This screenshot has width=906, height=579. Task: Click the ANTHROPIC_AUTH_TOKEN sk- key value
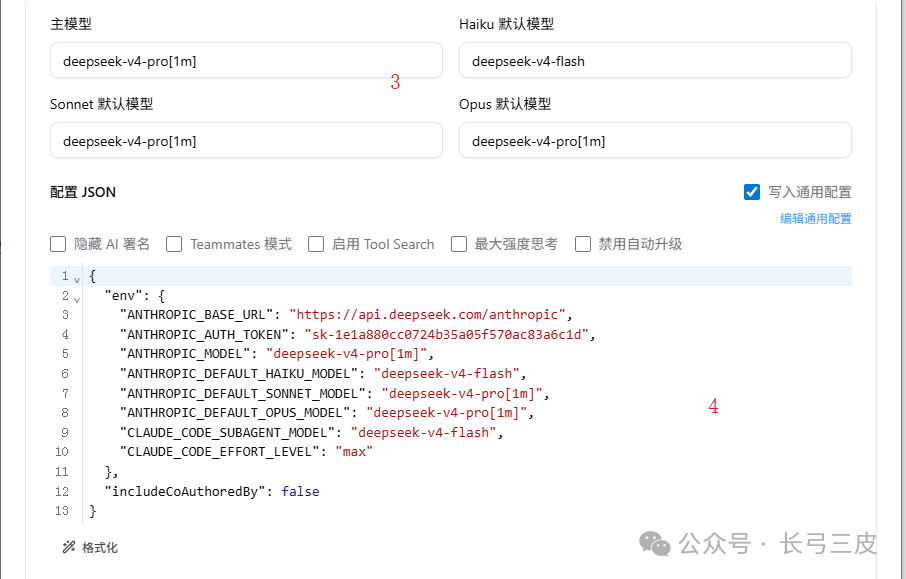[447, 334]
